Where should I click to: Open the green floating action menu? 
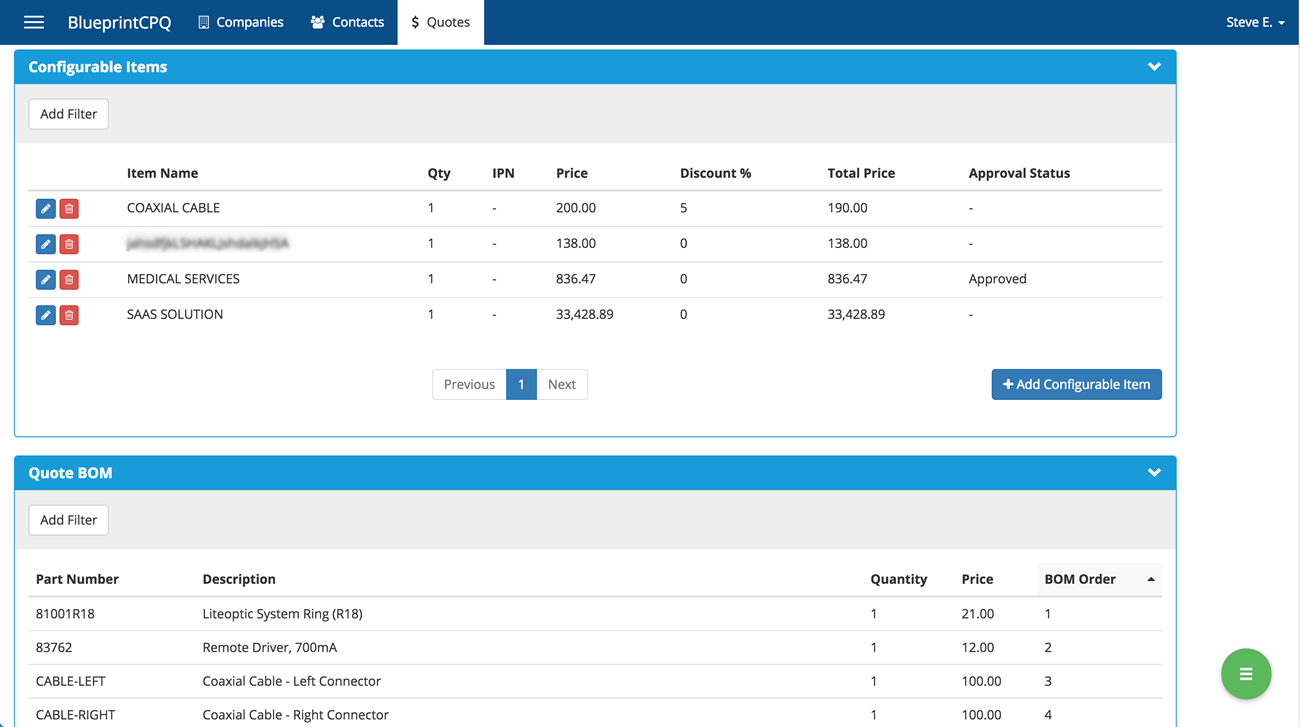point(1246,674)
